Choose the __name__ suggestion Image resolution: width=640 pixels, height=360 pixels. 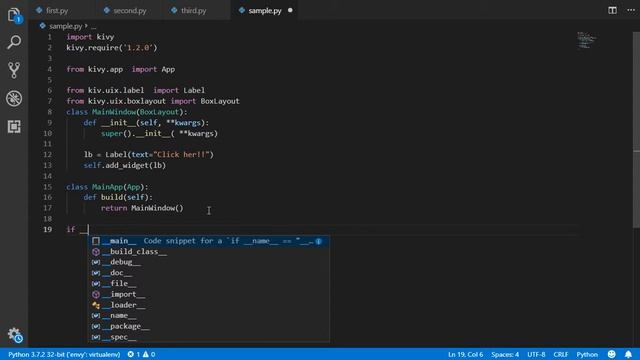(209, 316)
